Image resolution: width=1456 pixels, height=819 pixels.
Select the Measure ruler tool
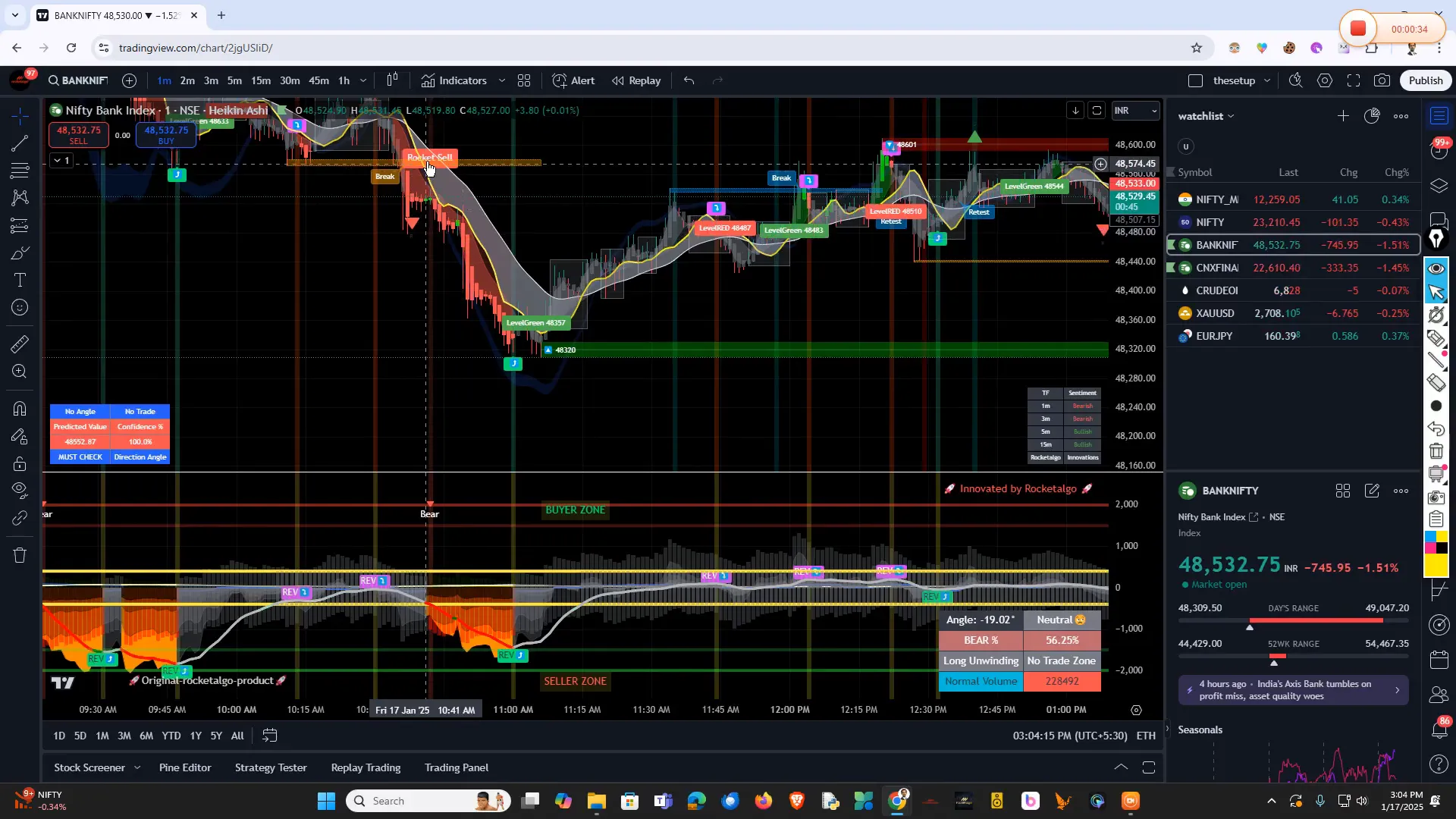[x=20, y=344]
